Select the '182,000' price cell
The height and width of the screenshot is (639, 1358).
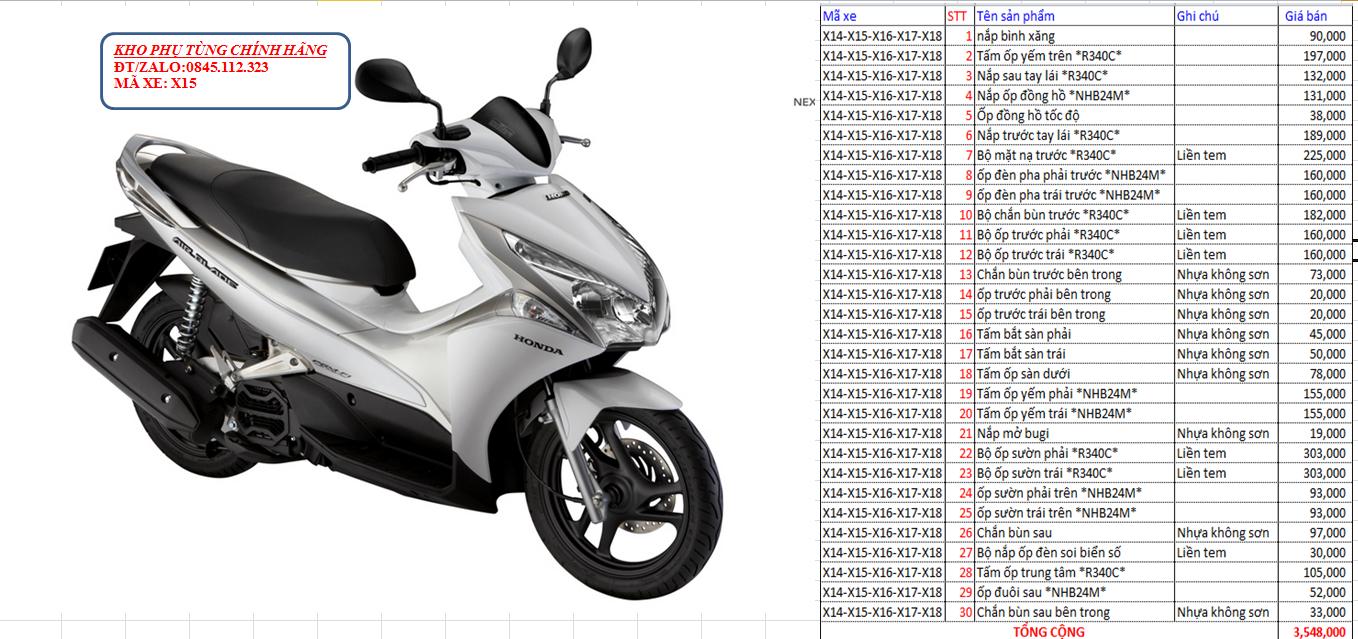coord(1313,215)
